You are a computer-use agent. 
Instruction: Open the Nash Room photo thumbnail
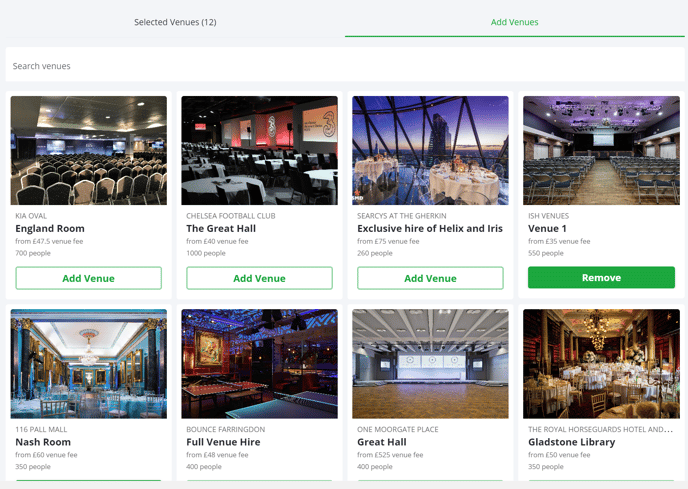coord(89,364)
